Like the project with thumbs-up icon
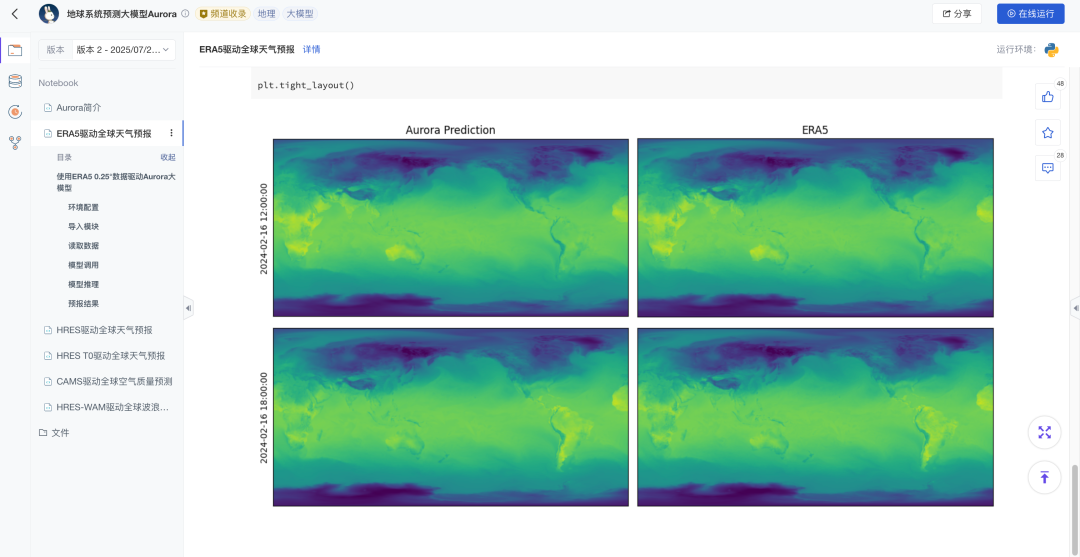The image size is (1080, 557). pyautogui.click(x=1048, y=96)
